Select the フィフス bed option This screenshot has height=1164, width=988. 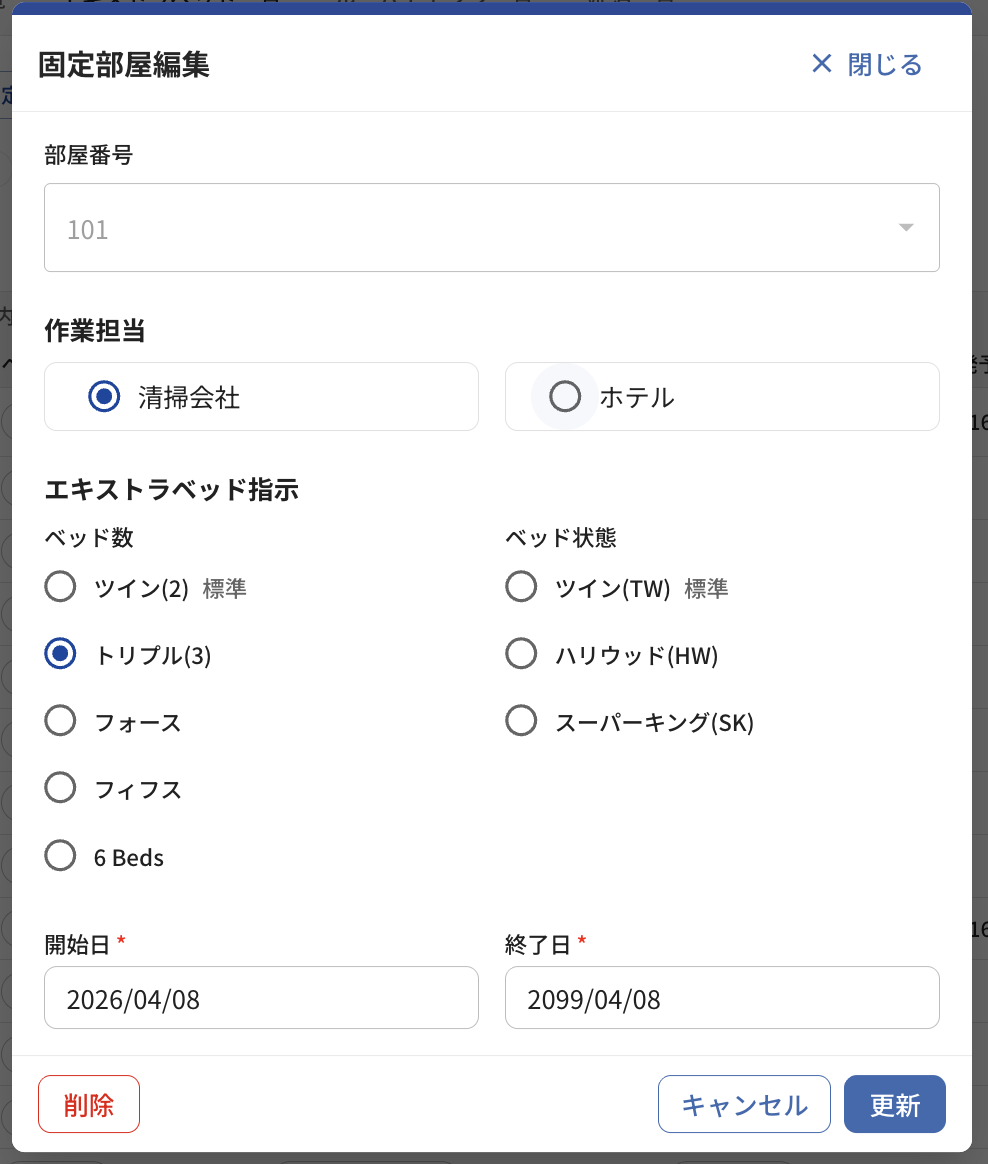pyautogui.click(x=60, y=788)
